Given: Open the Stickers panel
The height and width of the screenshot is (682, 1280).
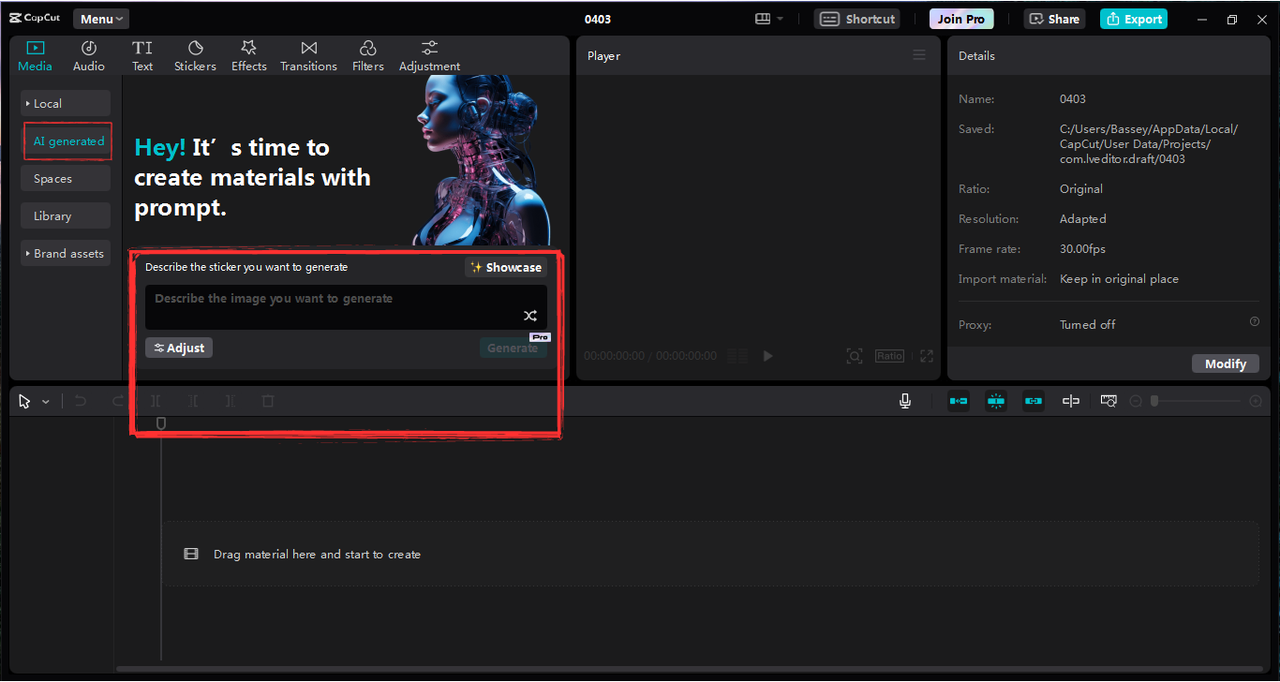Looking at the screenshot, I should (194, 55).
